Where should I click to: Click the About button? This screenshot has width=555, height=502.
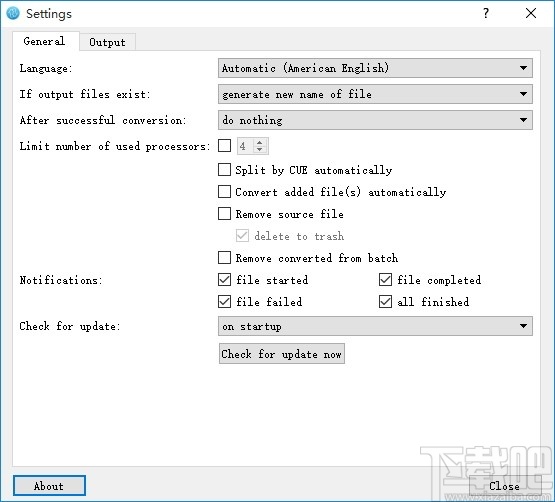[x=49, y=486]
